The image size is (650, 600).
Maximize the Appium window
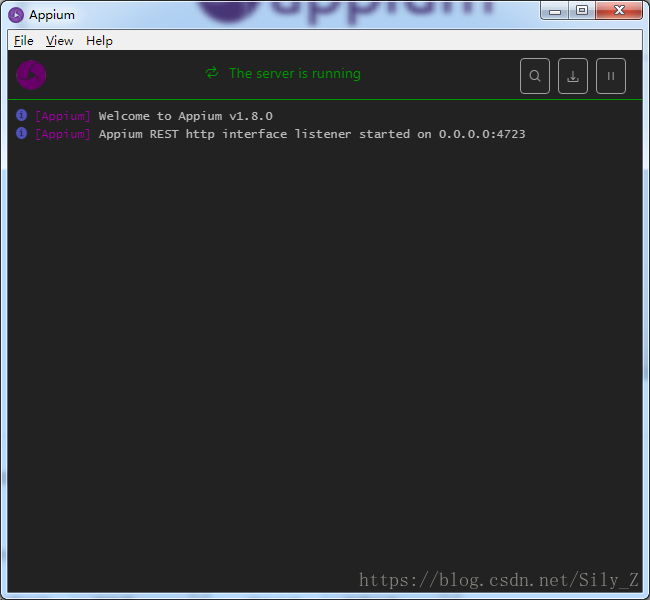click(582, 10)
